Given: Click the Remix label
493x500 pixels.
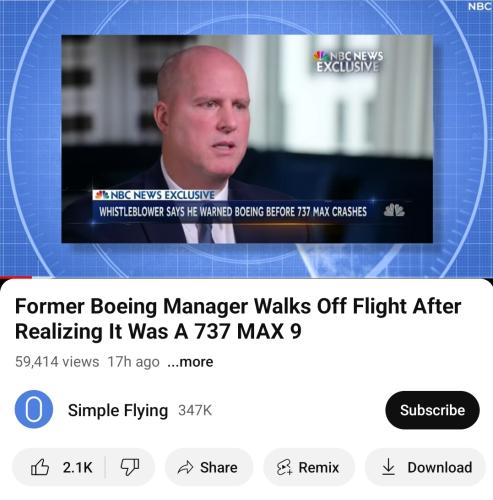Looking at the screenshot, I should tap(319, 467).
